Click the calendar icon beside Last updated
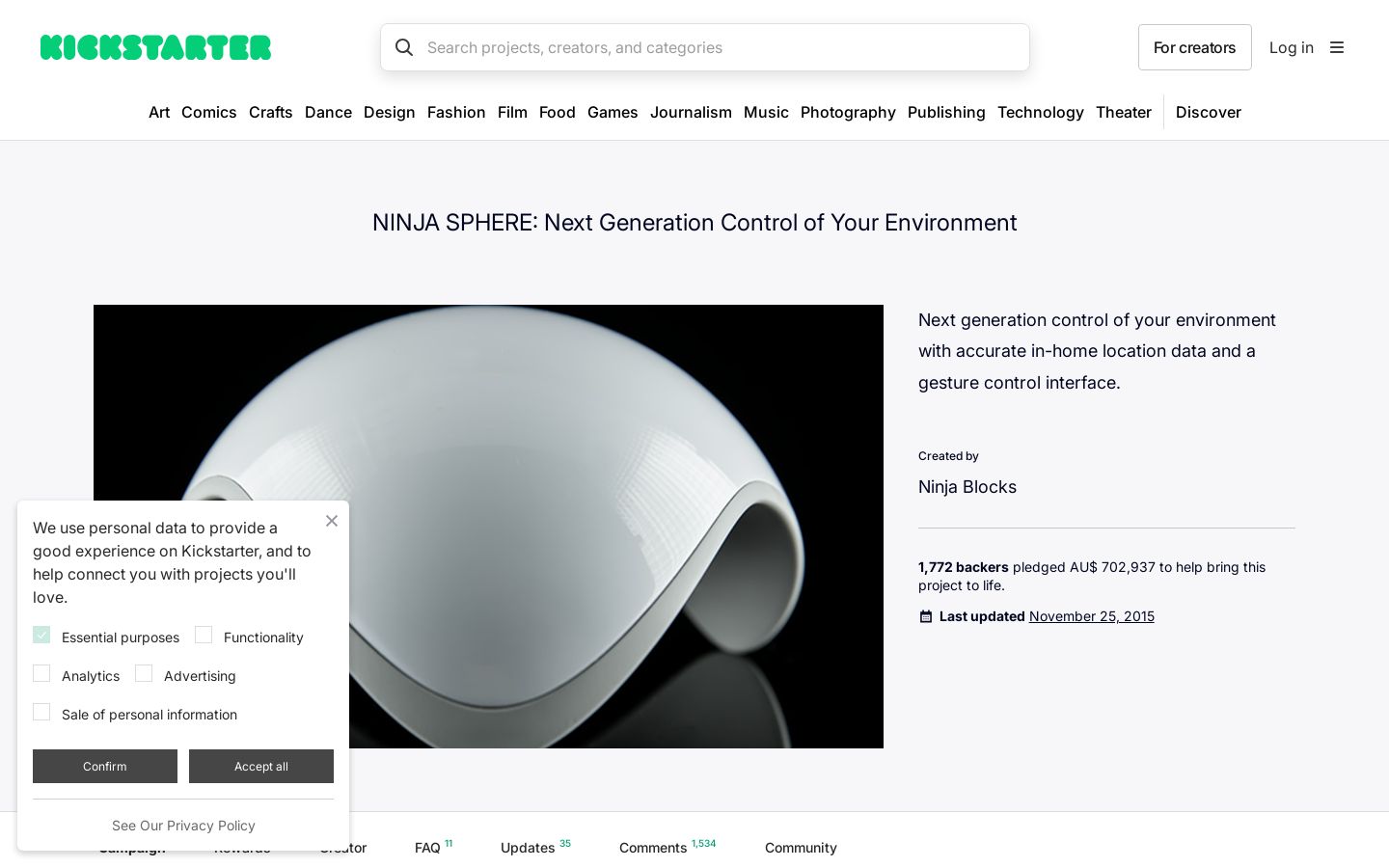Viewport: 1389px width, 868px height. 926,616
